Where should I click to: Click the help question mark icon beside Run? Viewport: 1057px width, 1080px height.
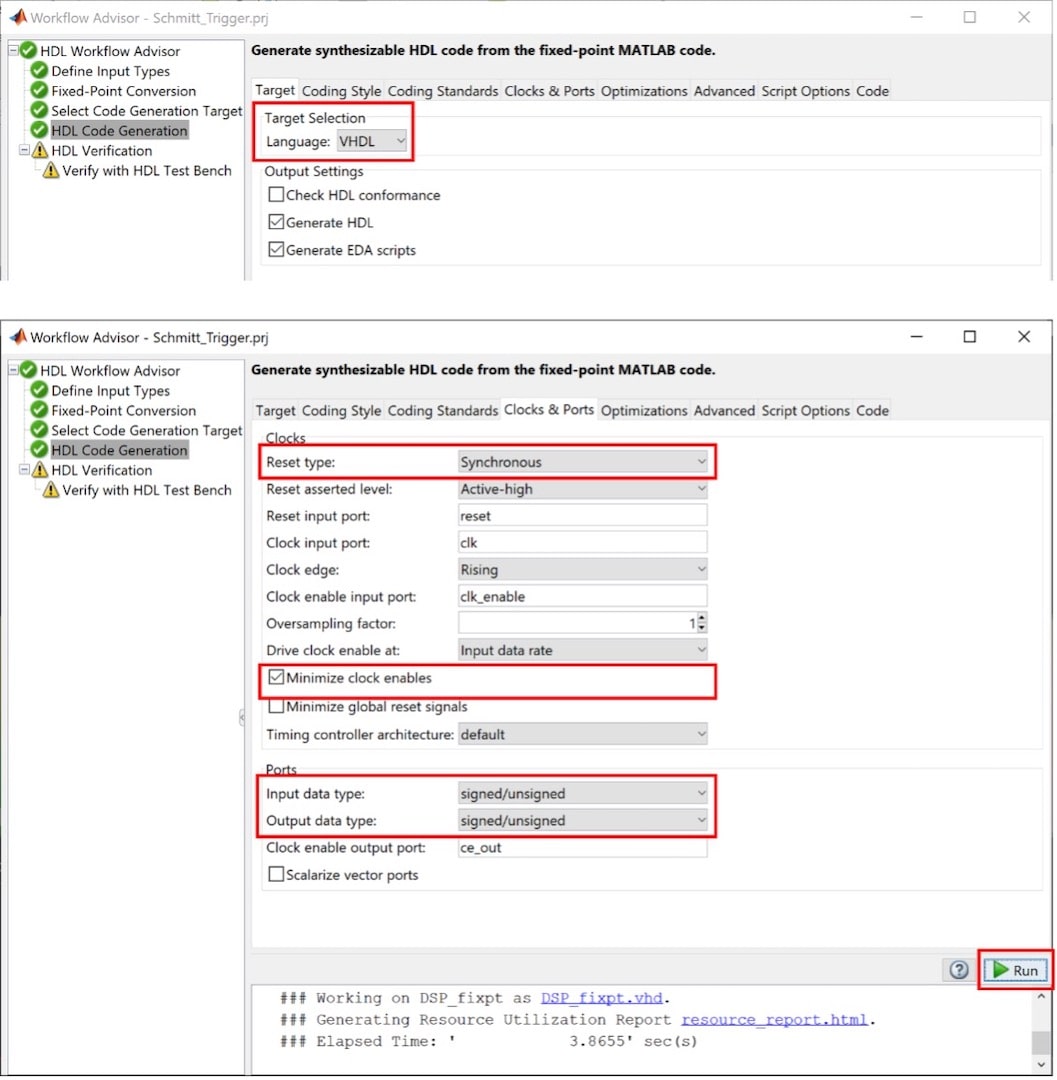point(959,970)
